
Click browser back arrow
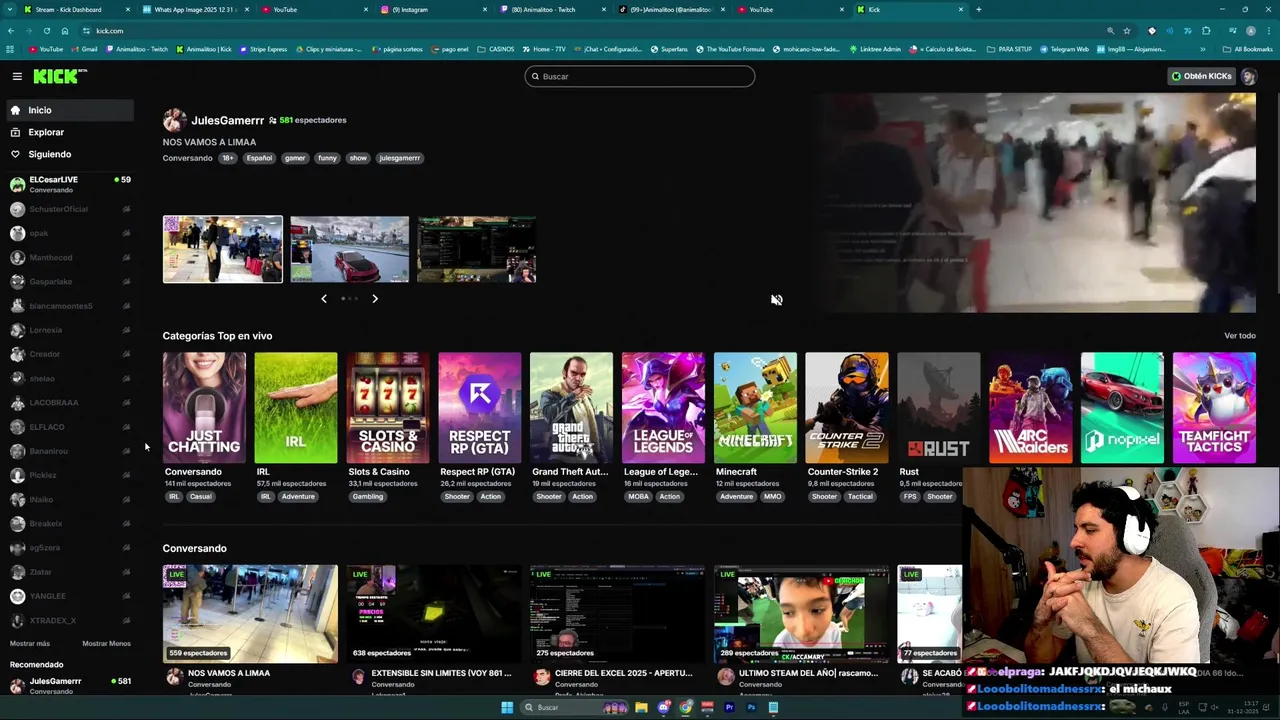click(11, 31)
